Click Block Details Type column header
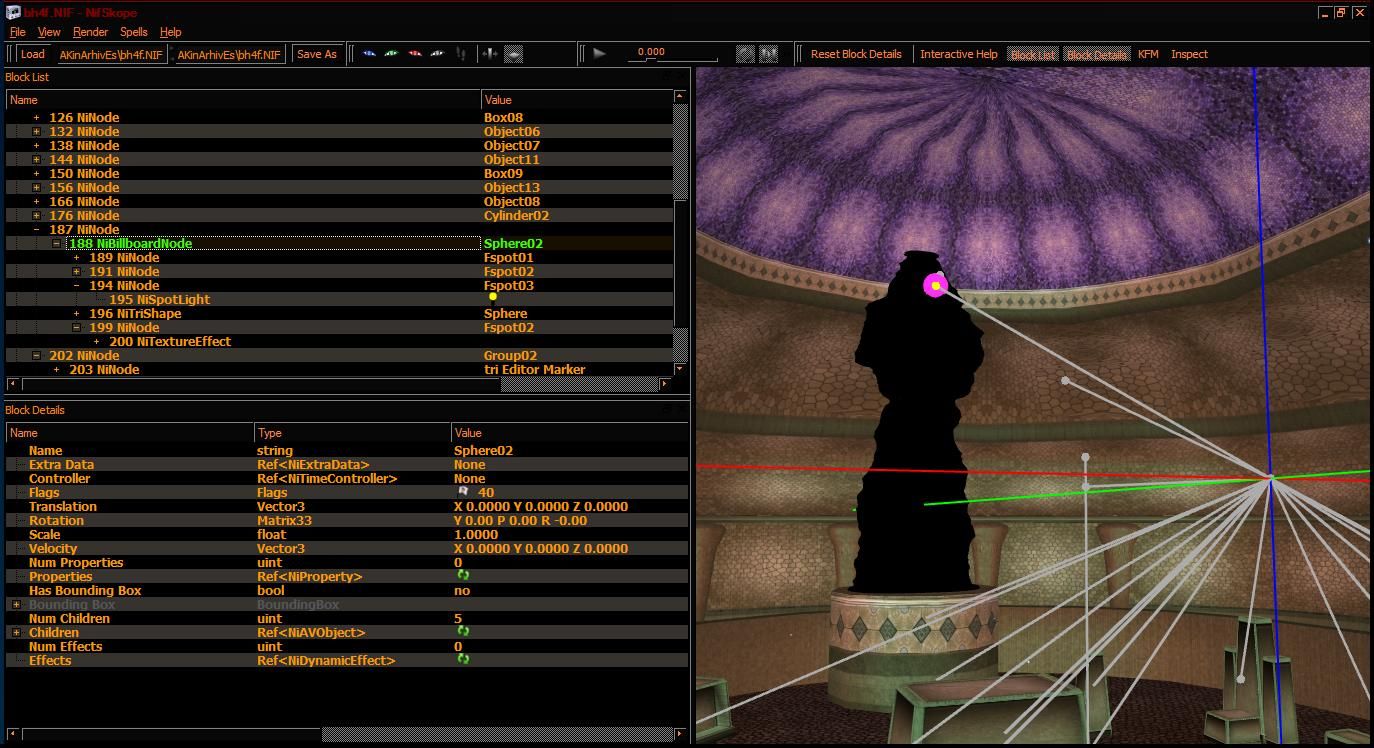Screen dimensions: 1374x748 click(x=353, y=433)
